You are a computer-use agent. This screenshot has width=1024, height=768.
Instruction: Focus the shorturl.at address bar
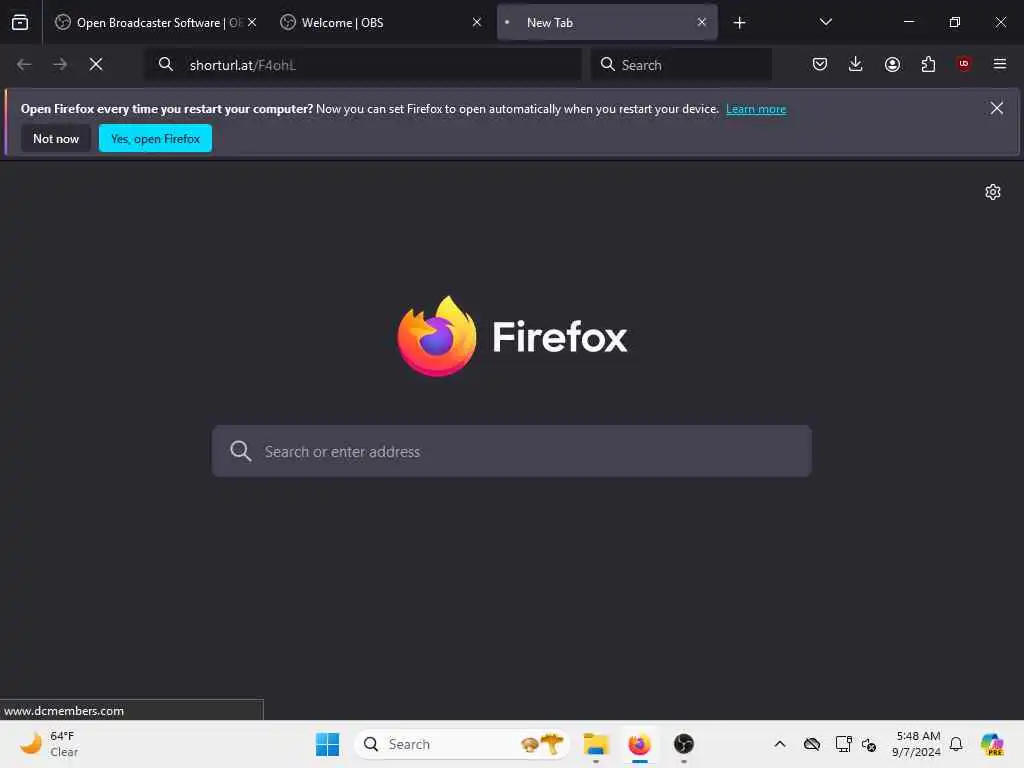click(x=362, y=65)
